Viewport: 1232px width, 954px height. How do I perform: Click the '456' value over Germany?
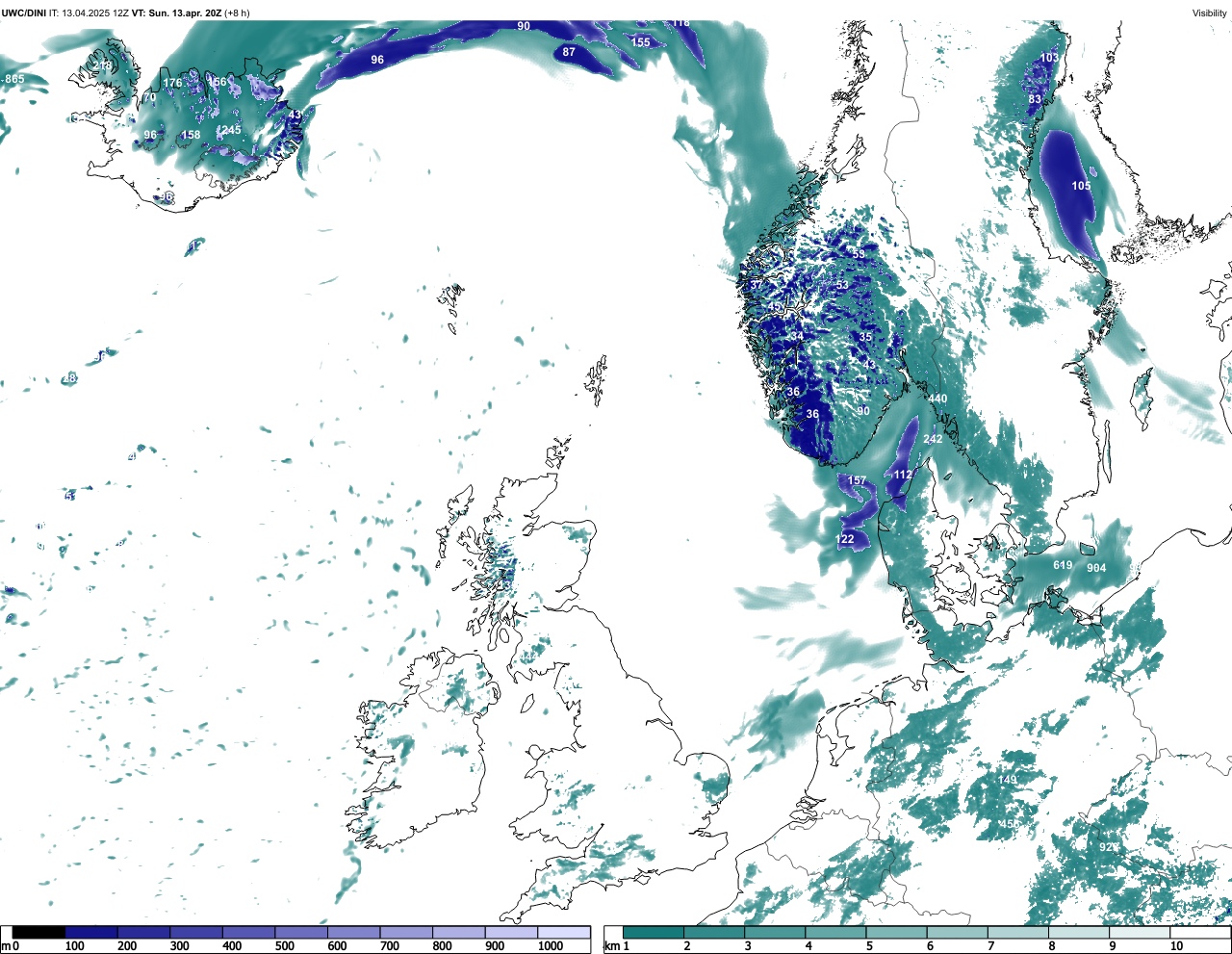pos(1010,824)
